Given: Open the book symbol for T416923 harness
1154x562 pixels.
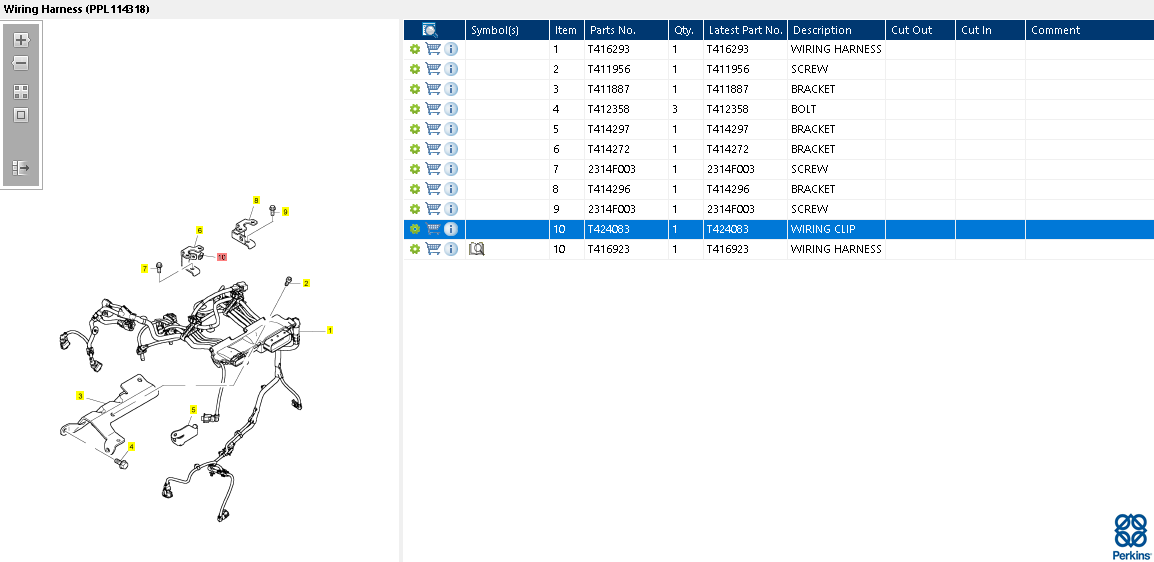Looking at the screenshot, I should pos(477,249).
